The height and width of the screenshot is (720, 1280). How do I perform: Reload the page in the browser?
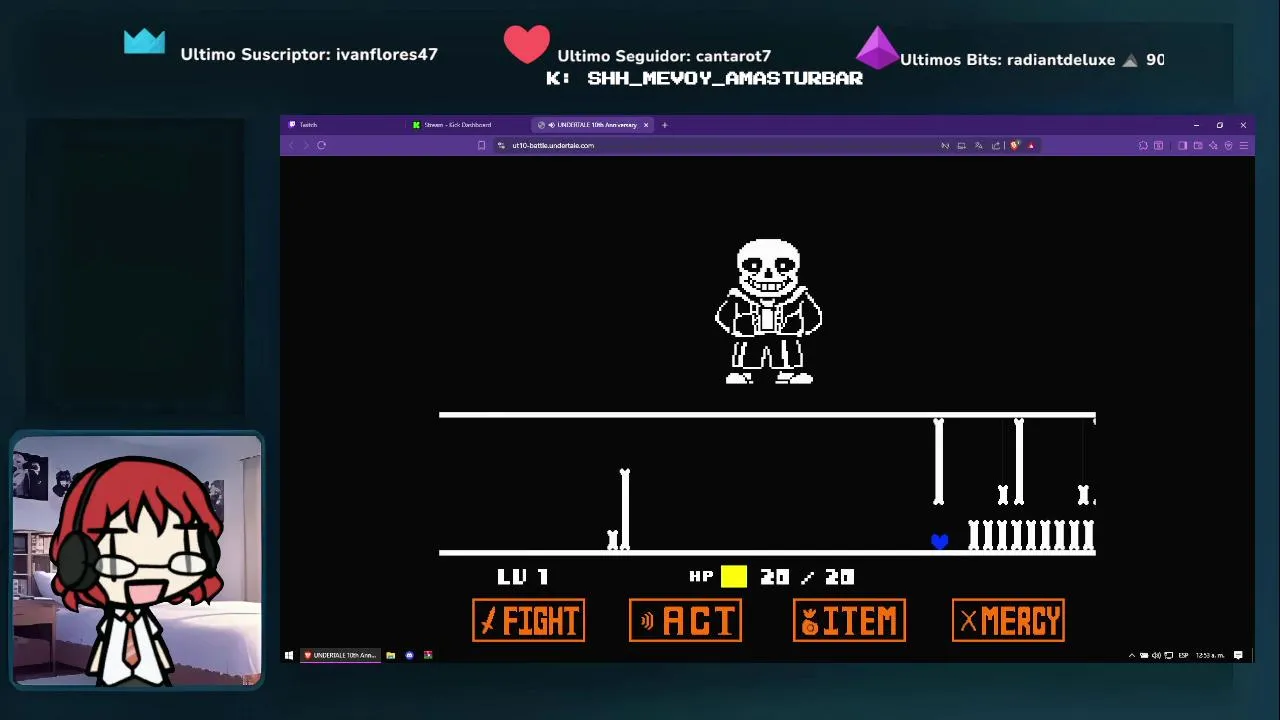(x=321, y=145)
